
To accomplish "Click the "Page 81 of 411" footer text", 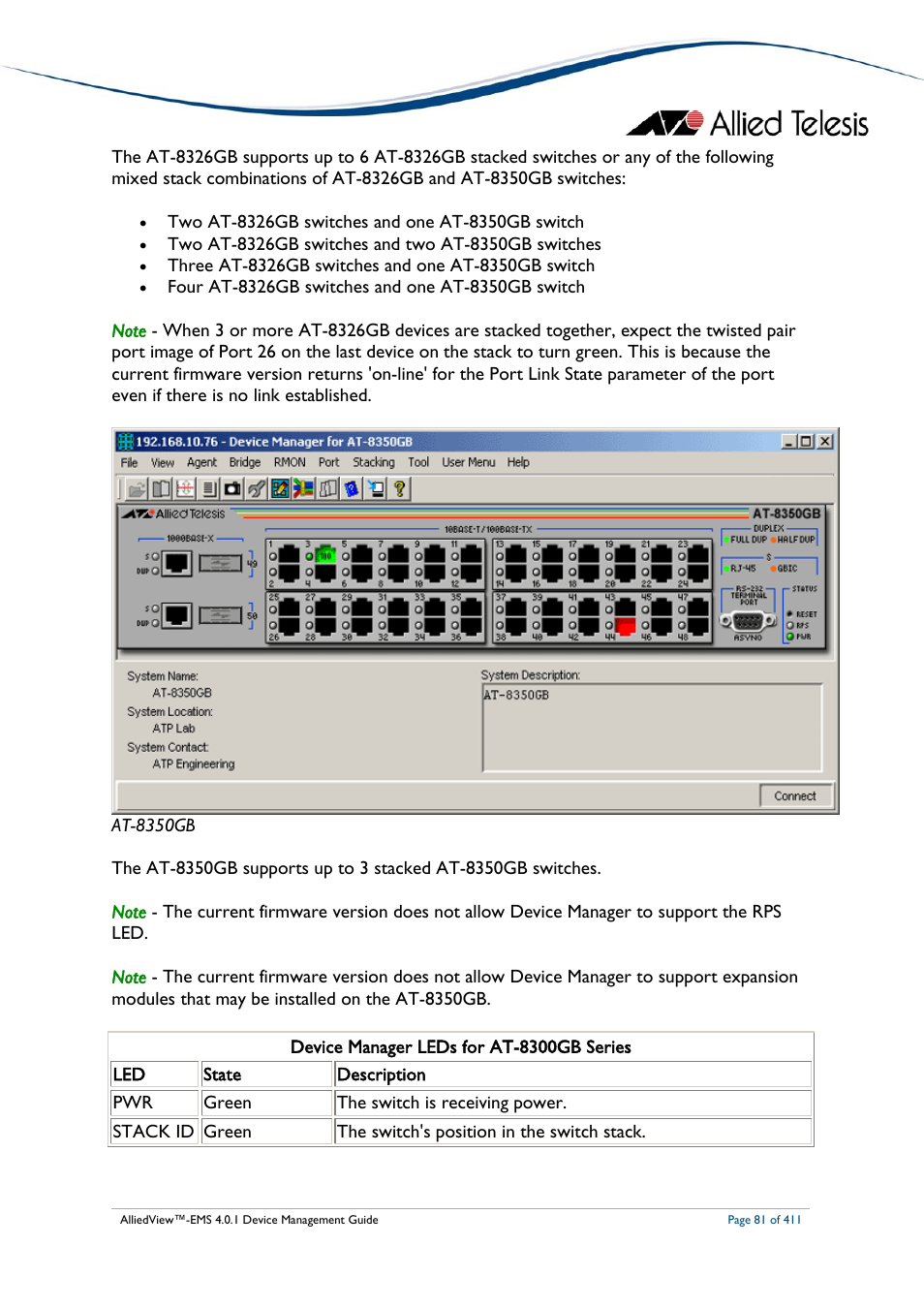I will point(764,1220).
